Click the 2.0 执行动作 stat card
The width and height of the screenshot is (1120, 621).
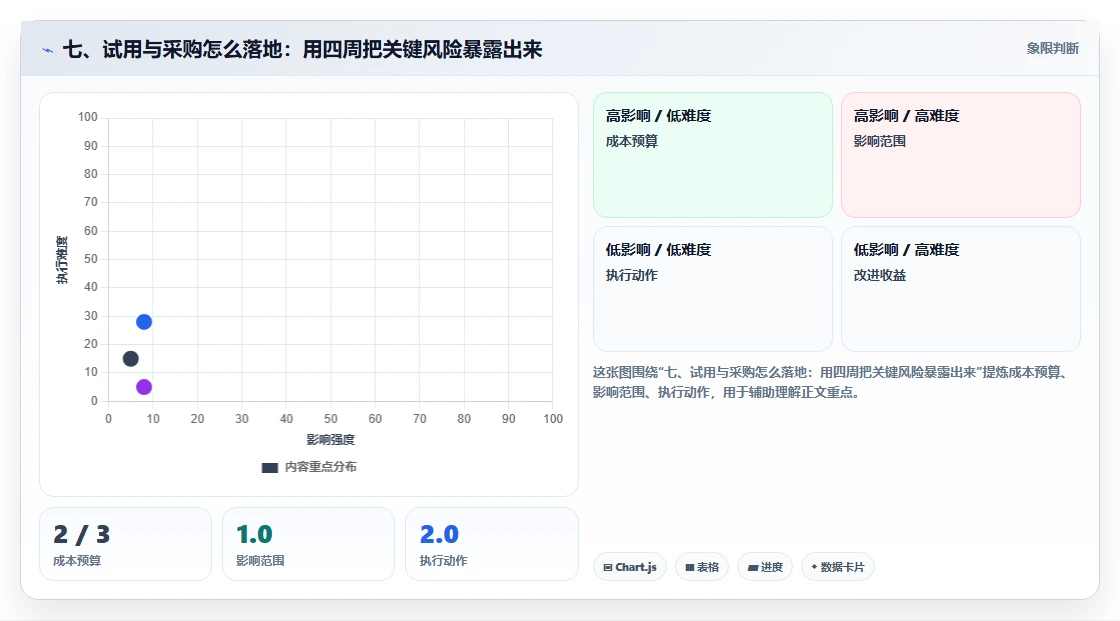[491, 544]
